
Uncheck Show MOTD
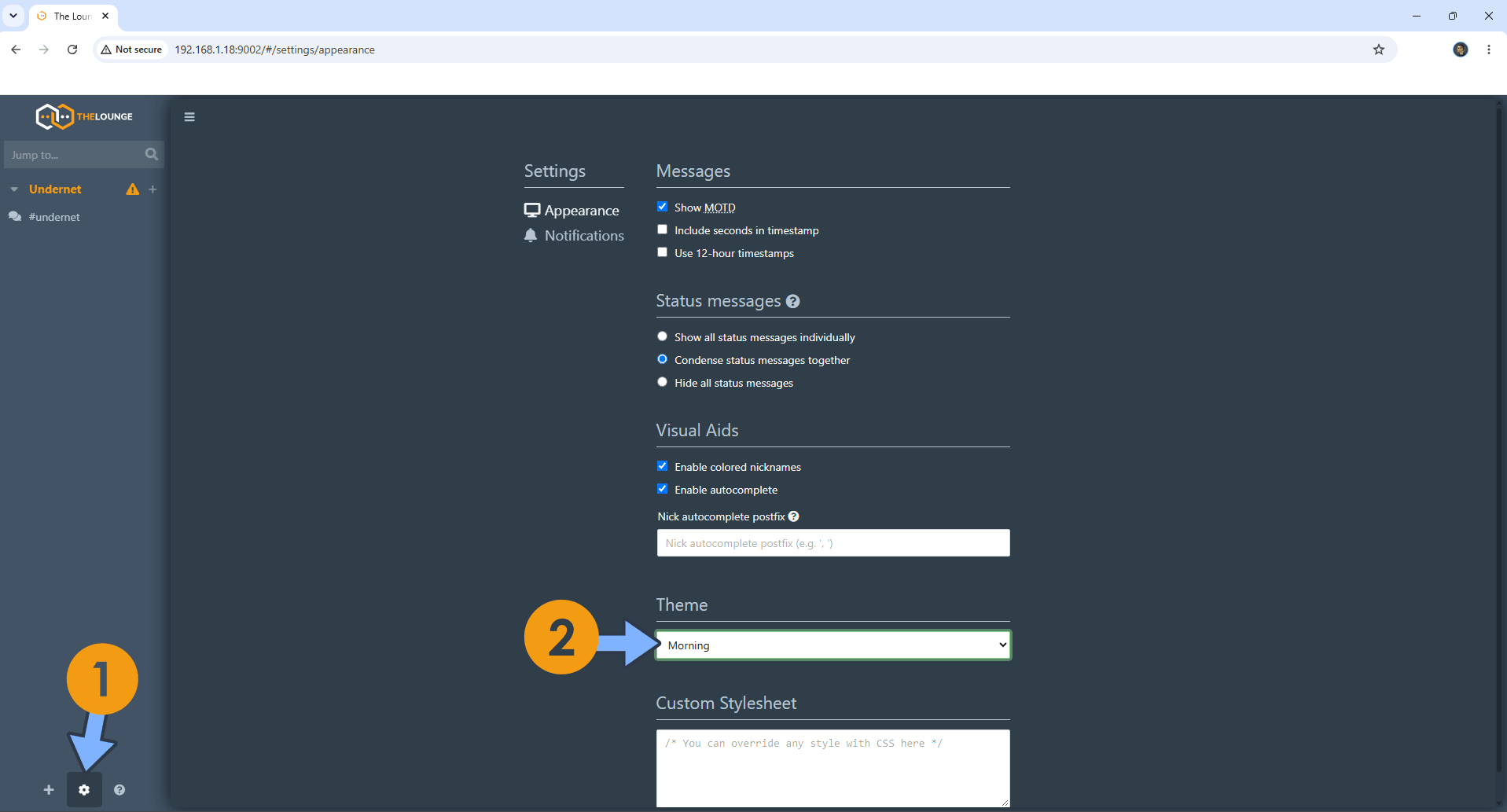click(x=663, y=207)
